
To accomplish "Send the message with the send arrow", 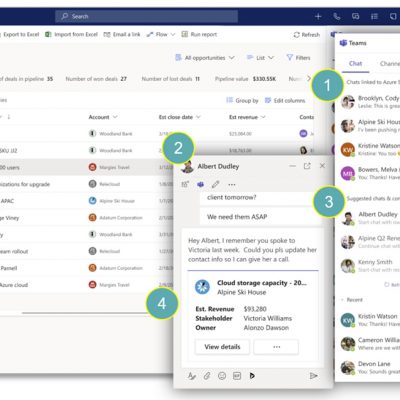I will [313, 376].
